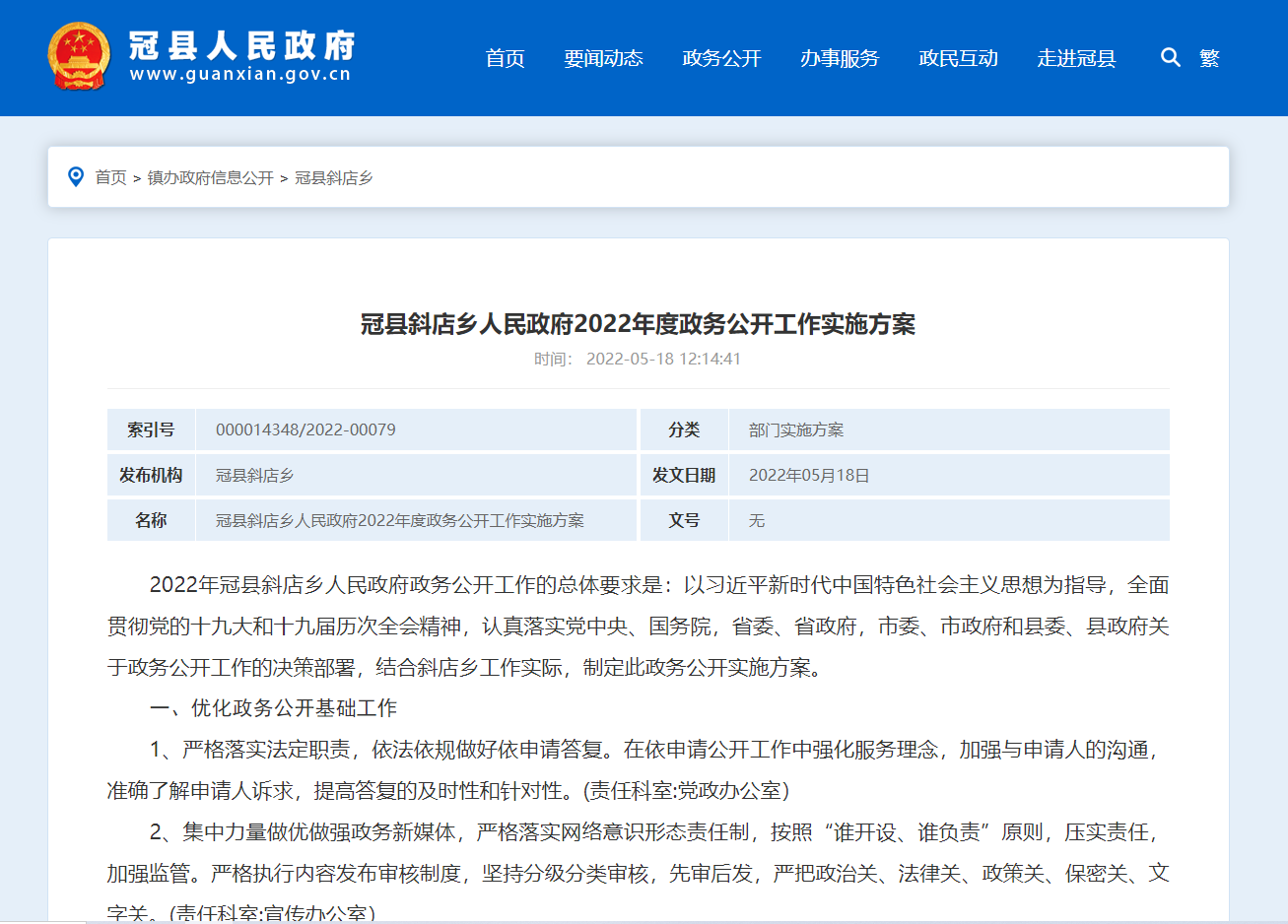Open 镇办政府信息公开 breadcrumb link
The image size is (1288, 924).
click(x=210, y=177)
